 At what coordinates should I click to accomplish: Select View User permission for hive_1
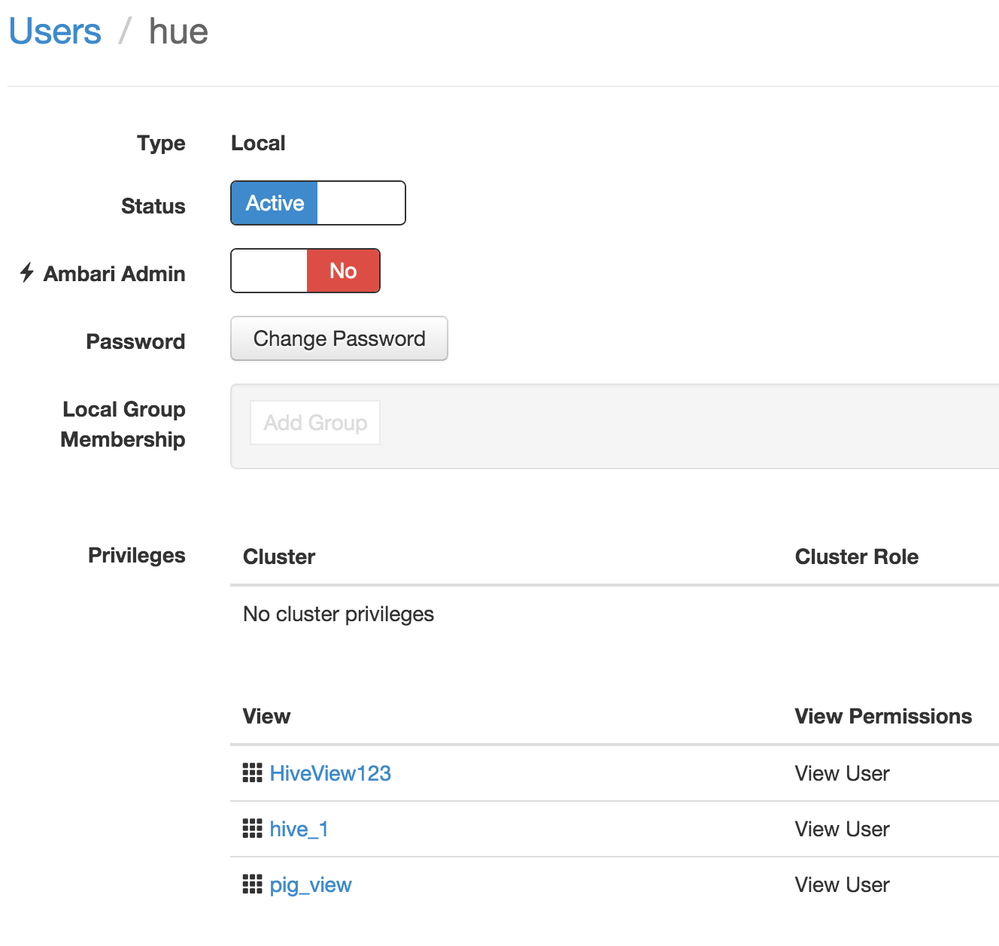point(842,829)
